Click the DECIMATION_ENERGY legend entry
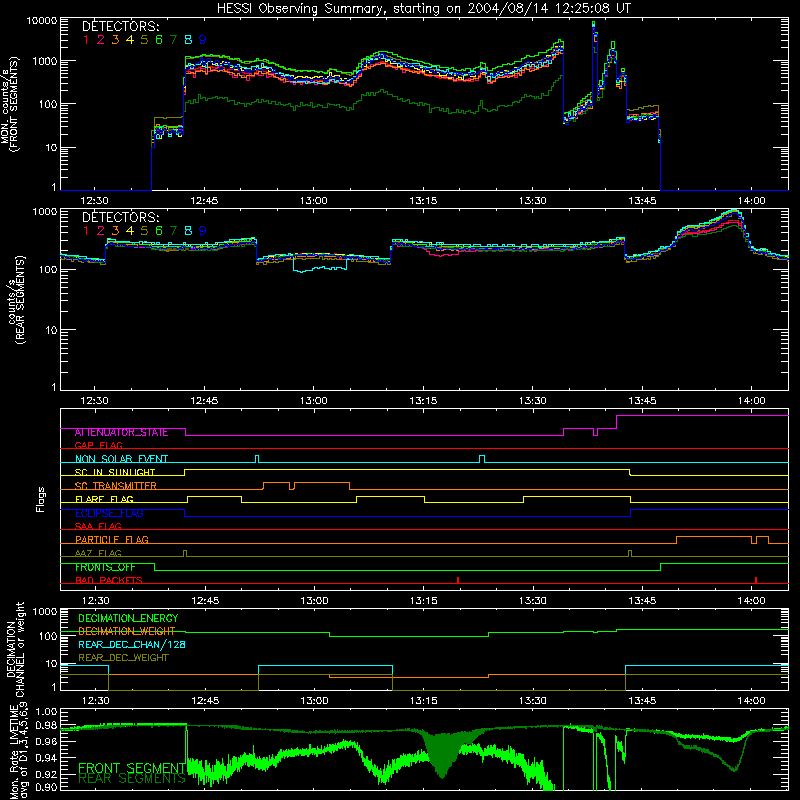The height and width of the screenshot is (800, 800). tap(128, 618)
